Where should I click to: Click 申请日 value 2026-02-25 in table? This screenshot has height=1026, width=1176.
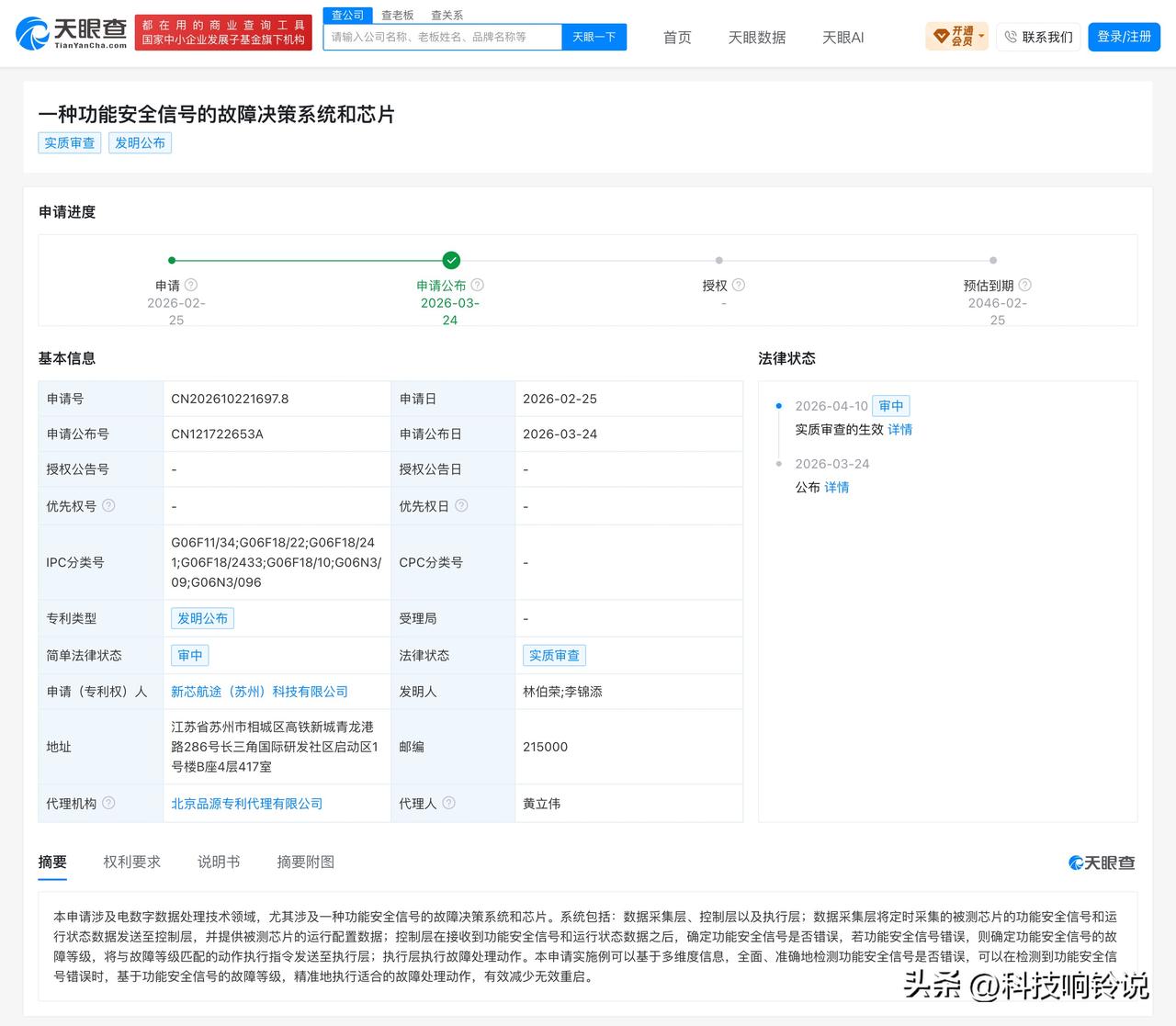tap(560, 399)
